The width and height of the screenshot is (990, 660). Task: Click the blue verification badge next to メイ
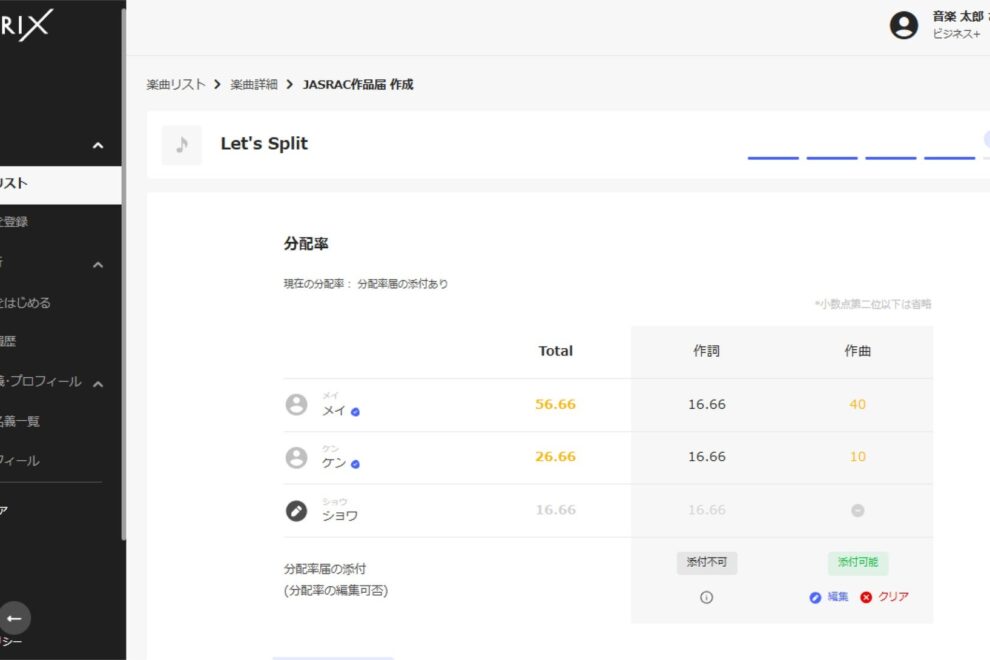355,411
